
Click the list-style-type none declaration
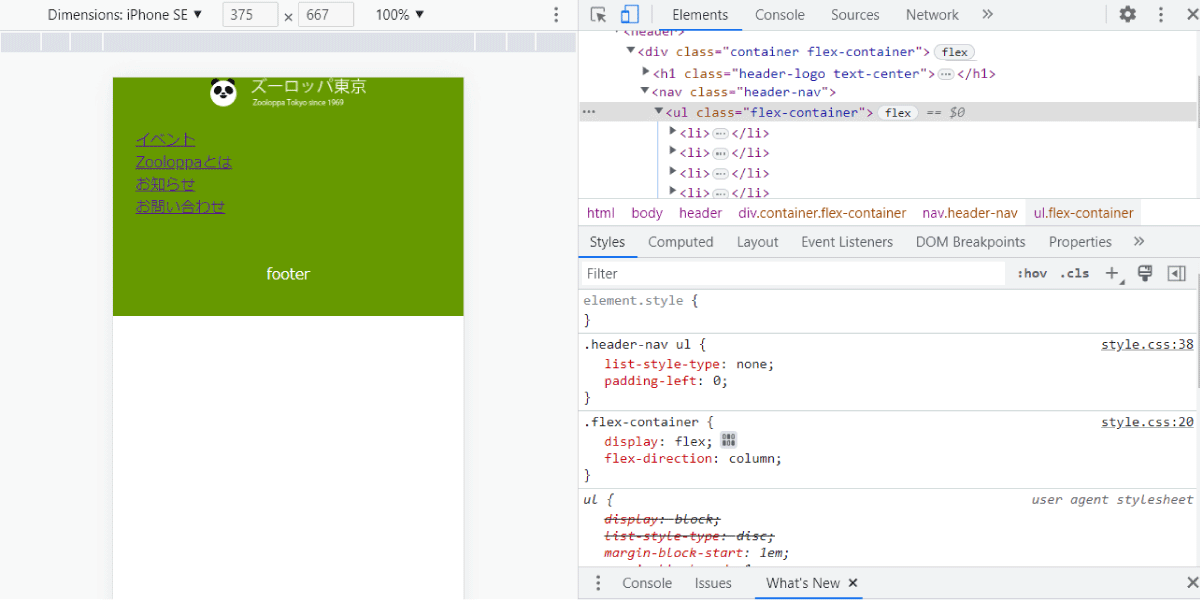click(x=689, y=364)
